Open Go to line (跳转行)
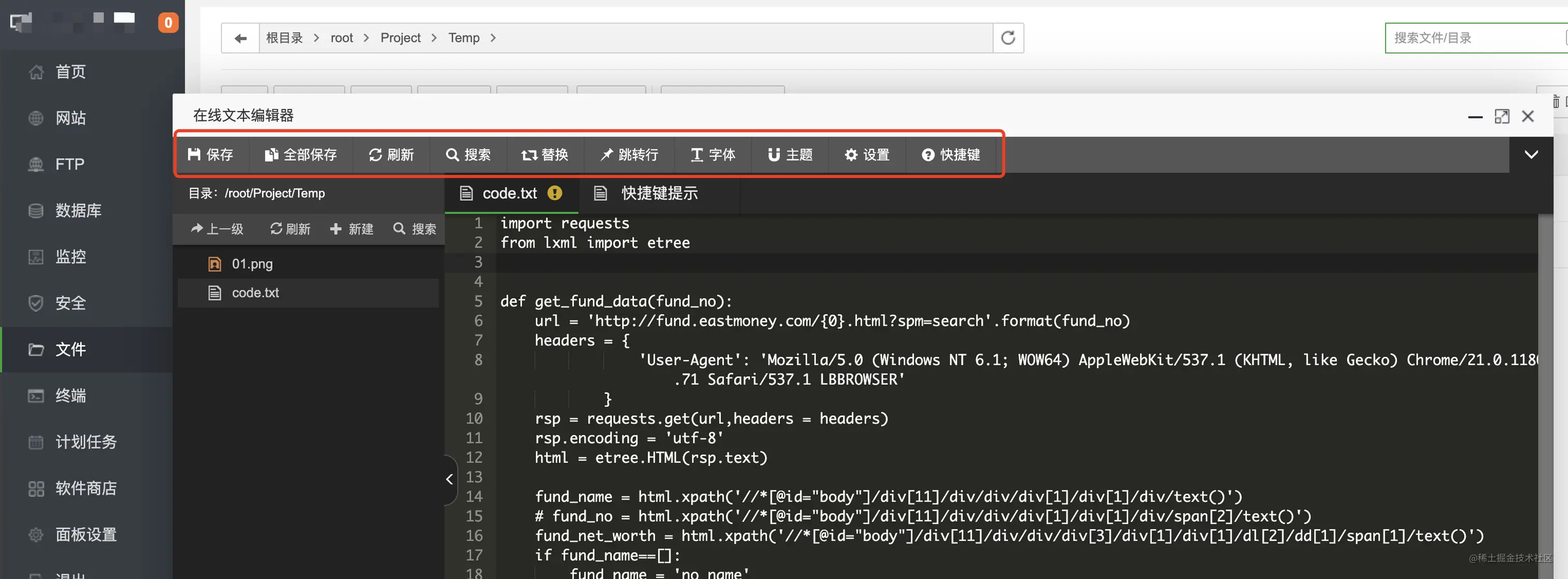The image size is (1568, 579). pyautogui.click(x=629, y=155)
